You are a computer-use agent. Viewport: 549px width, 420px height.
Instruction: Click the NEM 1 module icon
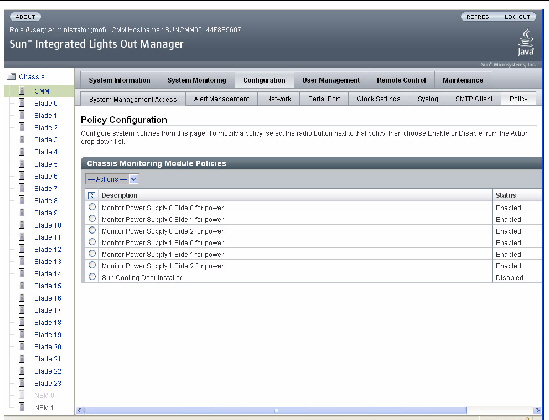coord(22,407)
